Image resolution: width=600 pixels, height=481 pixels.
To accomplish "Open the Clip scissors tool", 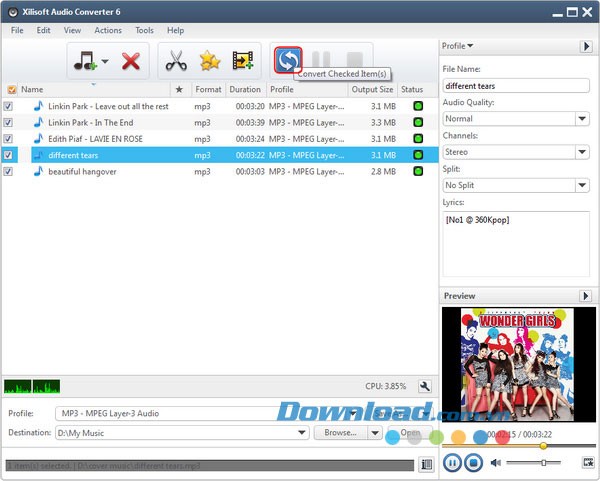I will click(x=176, y=61).
